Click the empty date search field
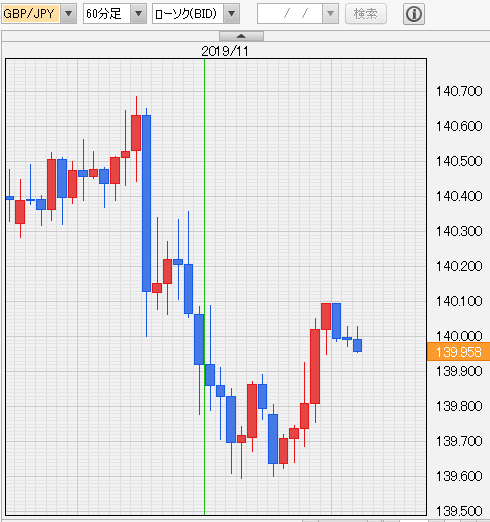The height and width of the screenshot is (522, 490). click(x=290, y=14)
